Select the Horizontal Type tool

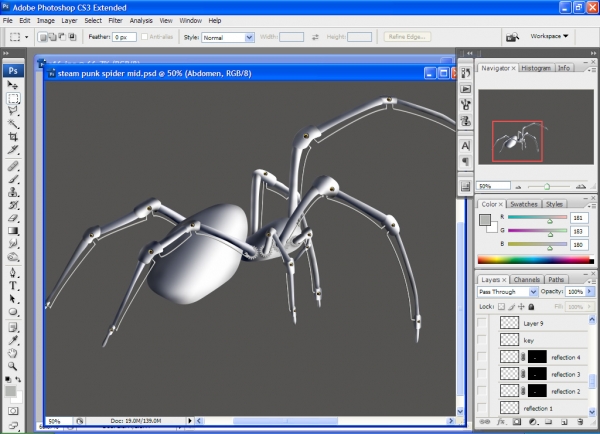[13, 286]
